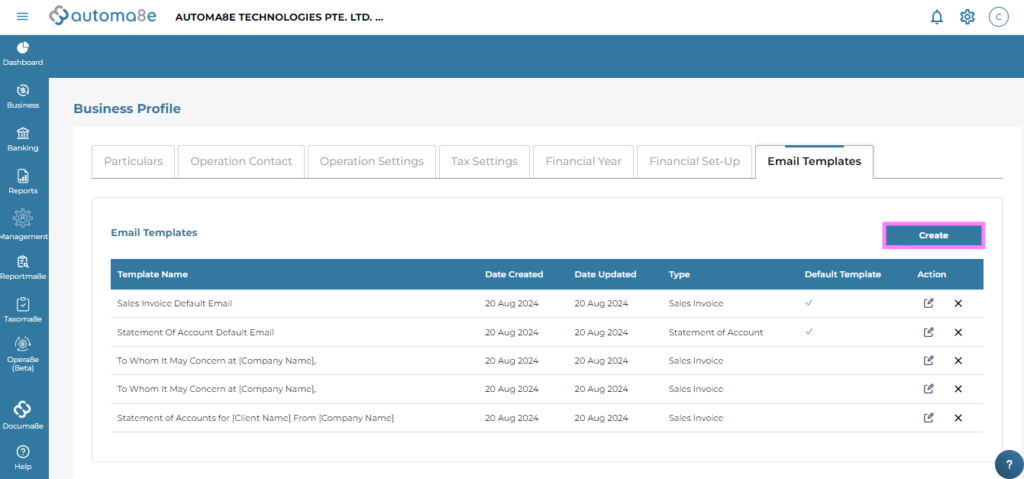This screenshot has width=1024, height=479.
Task: Switch to the Operation Contact tab
Action: point(241,161)
